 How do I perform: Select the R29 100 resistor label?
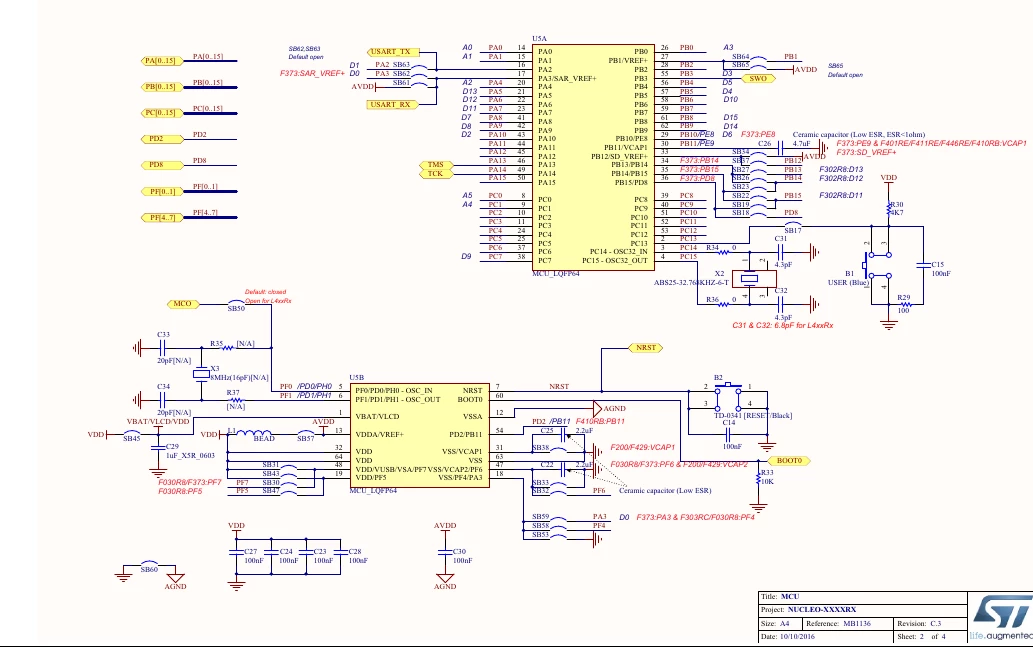tap(903, 304)
